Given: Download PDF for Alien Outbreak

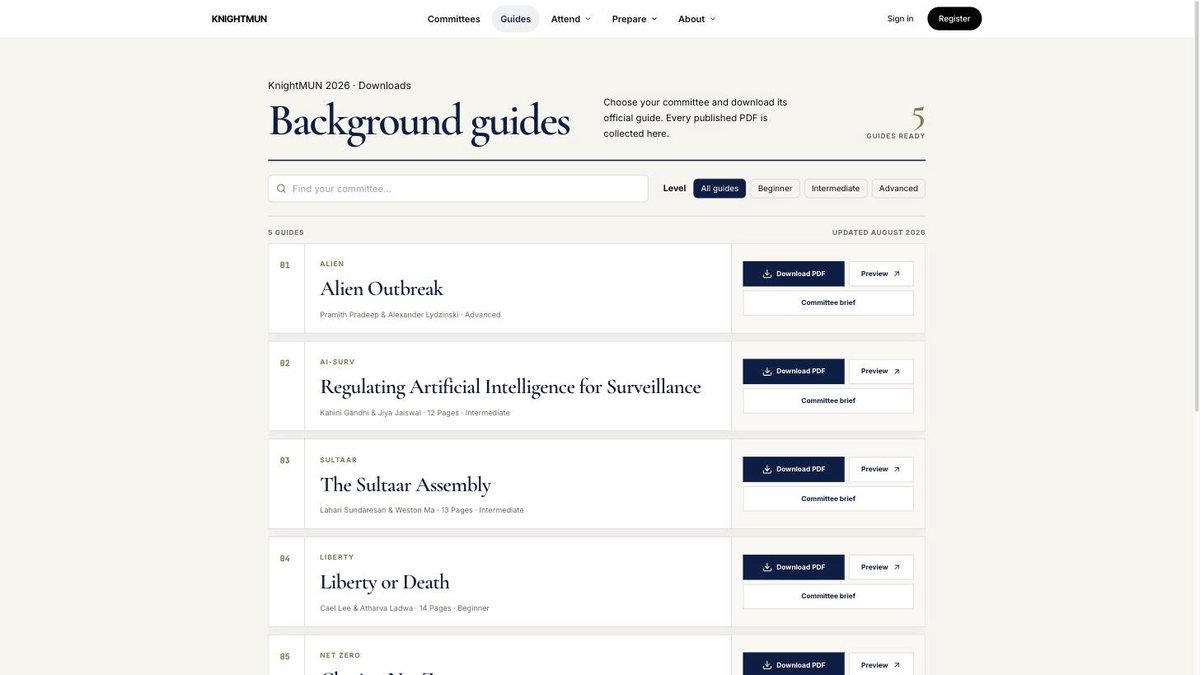Looking at the screenshot, I should pyautogui.click(x=794, y=274).
